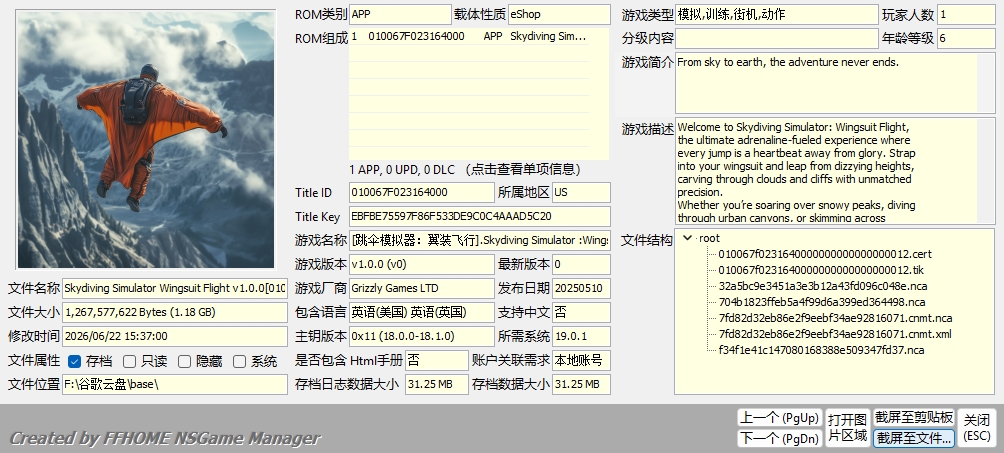Enable the 只读 read-only checkbox
Viewport: 1004px width, 453px height.
(129, 361)
